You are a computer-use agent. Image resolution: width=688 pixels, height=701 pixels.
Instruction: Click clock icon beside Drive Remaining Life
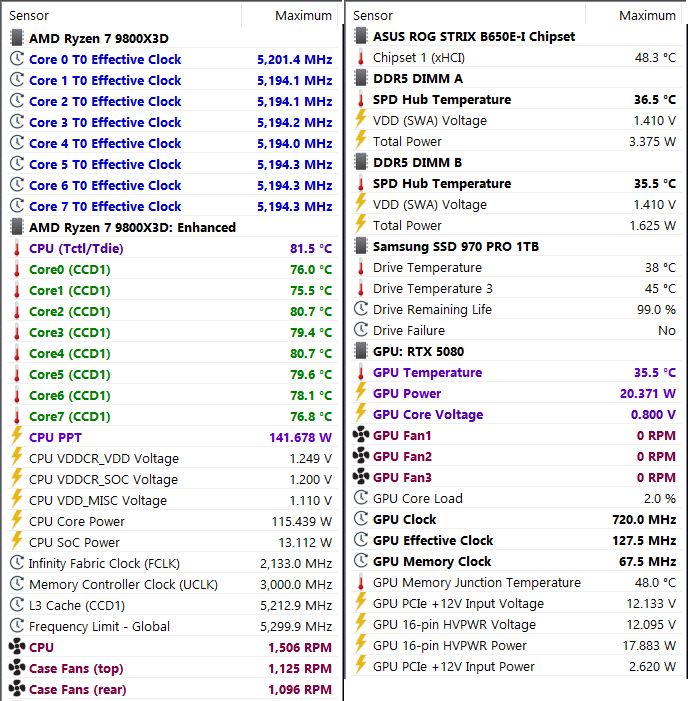click(x=361, y=308)
